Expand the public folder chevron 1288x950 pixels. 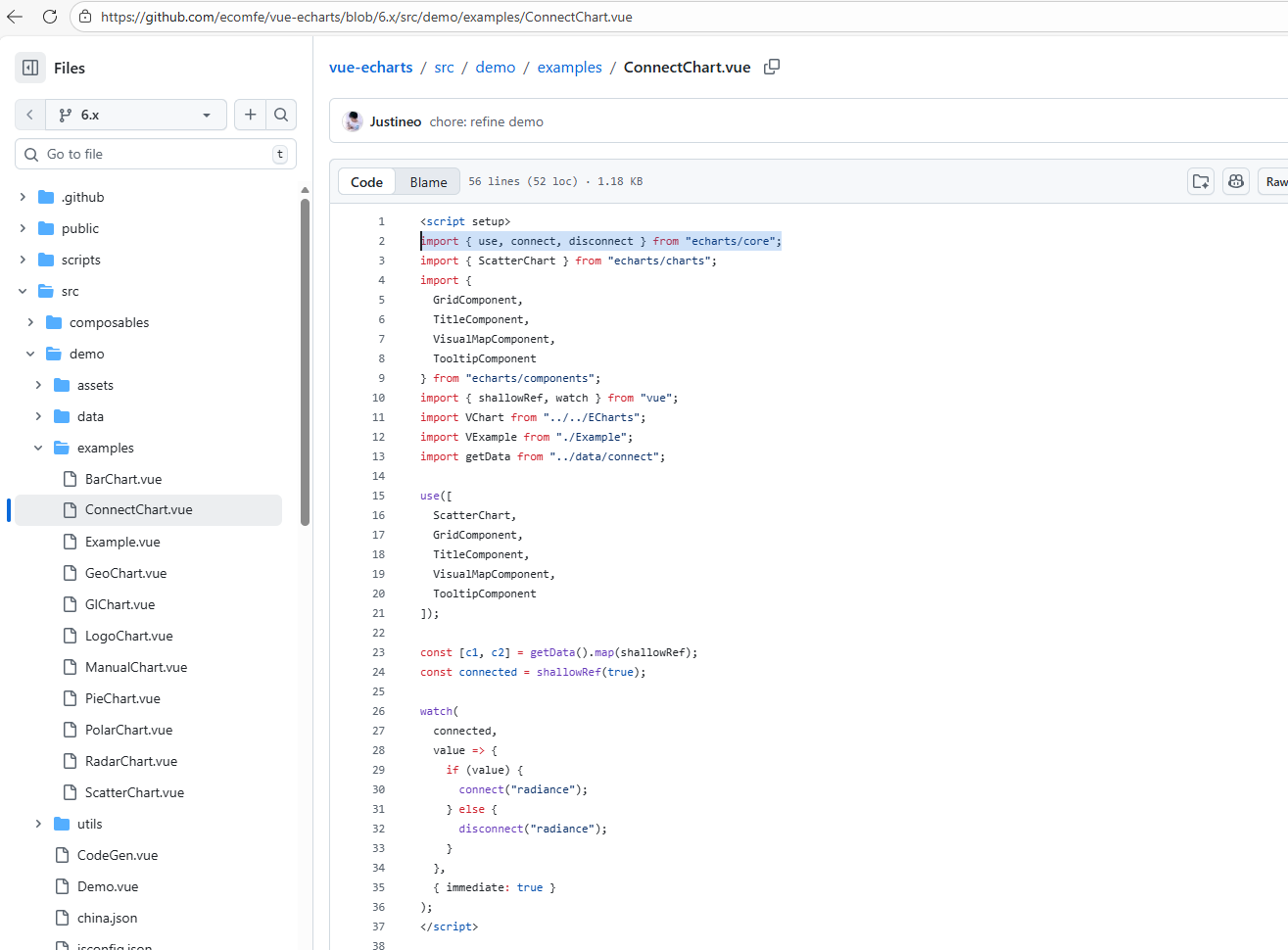pos(23,228)
